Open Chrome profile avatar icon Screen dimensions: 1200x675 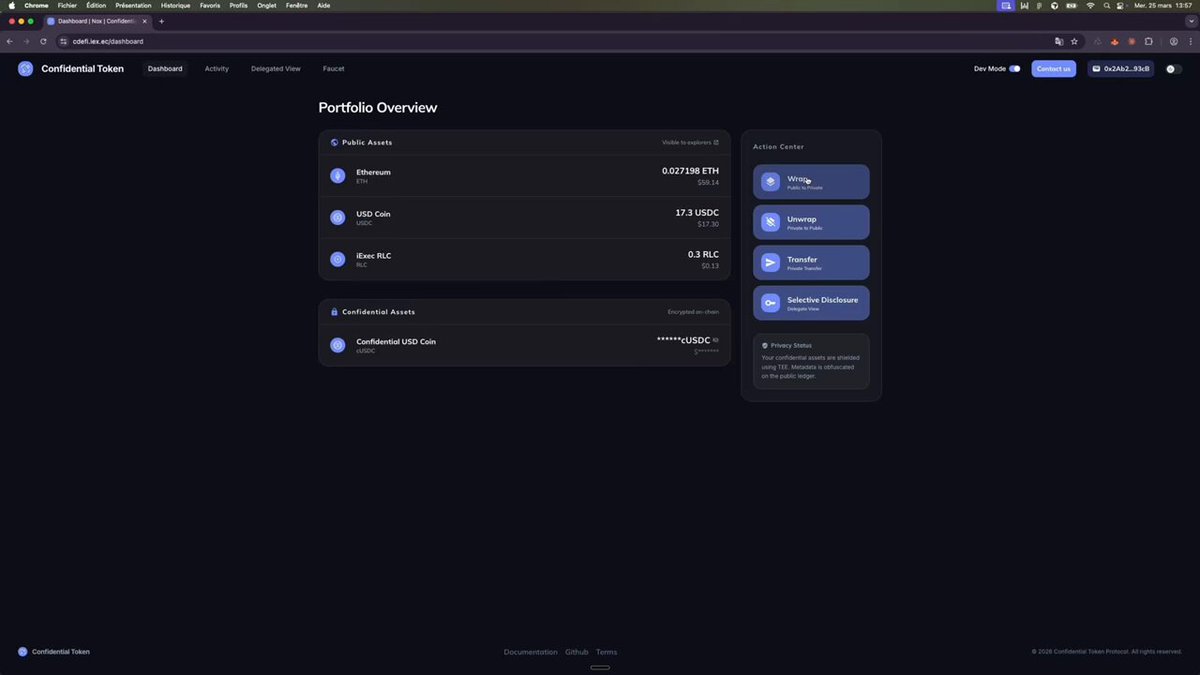tap(1174, 41)
